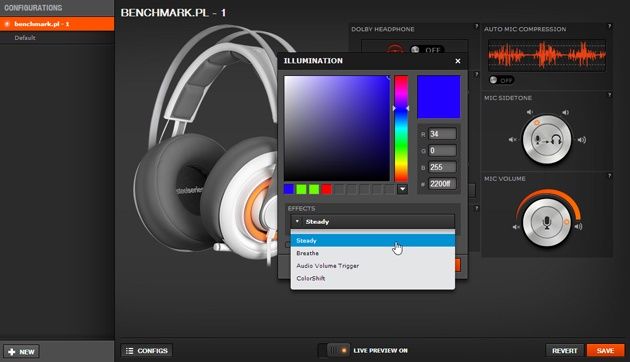Expand the saved color swatches dropdown arrow
This screenshot has width=630, height=362.
pyautogui.click(x=402, y=189)
